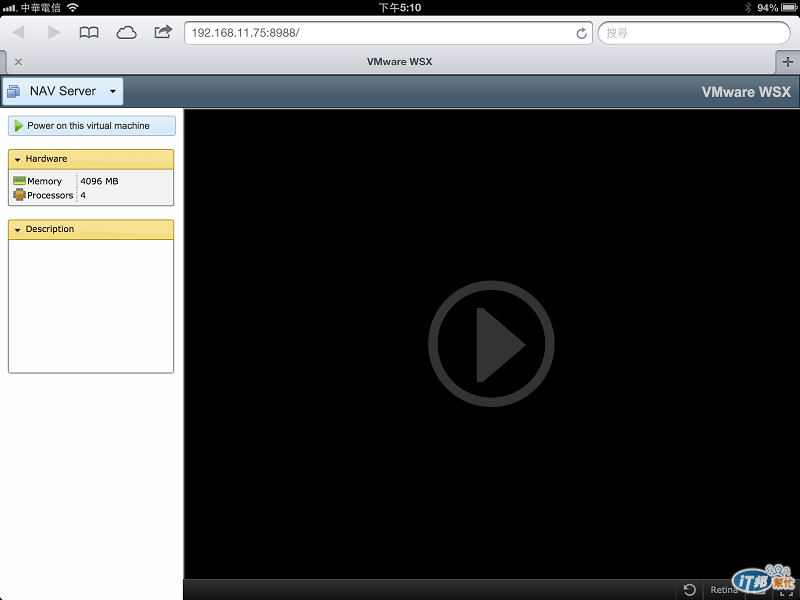
Task: Click the console refresh icon in bottom bar
Action: (689, 590)
